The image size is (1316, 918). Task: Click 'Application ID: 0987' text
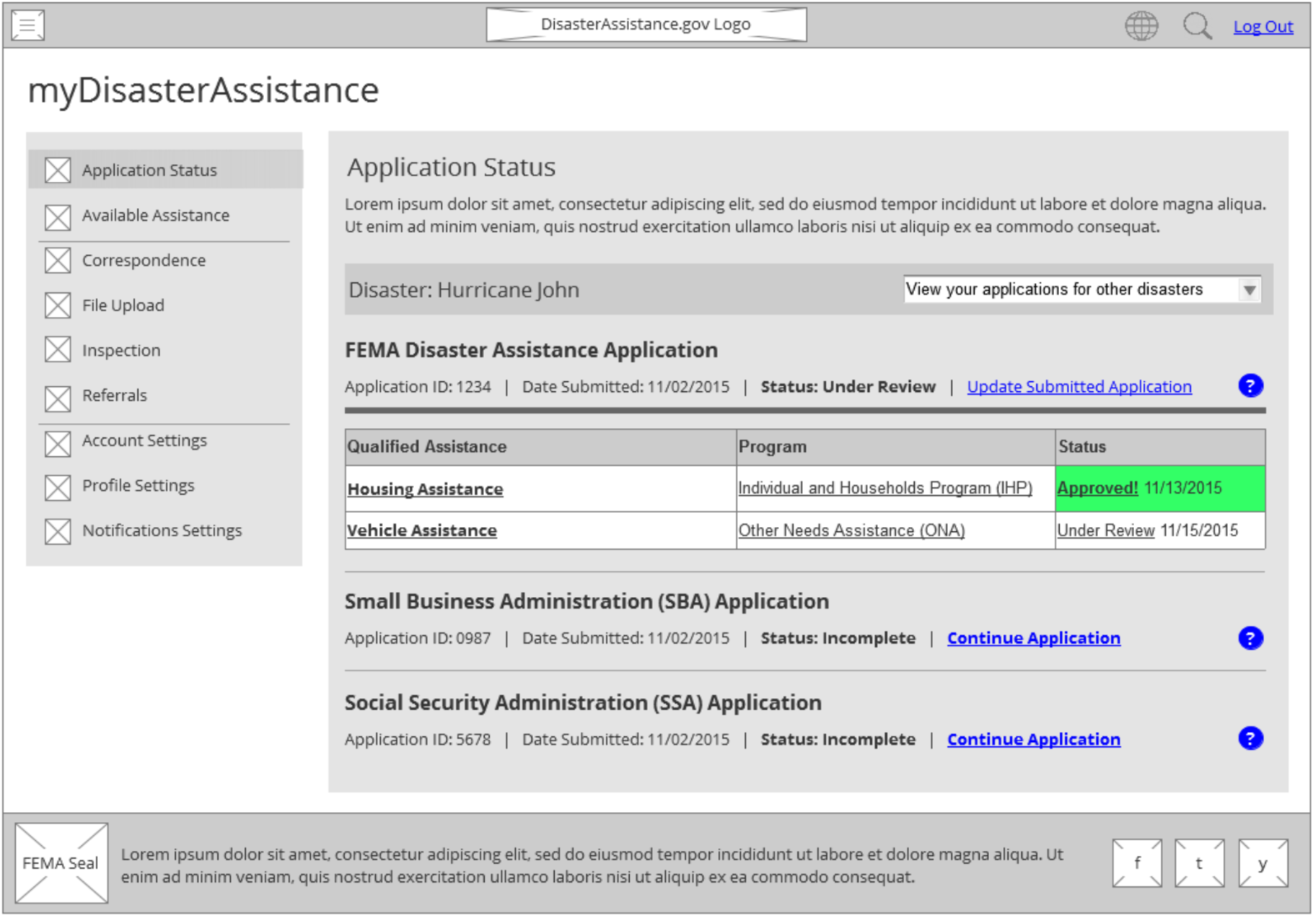[418, 638]
